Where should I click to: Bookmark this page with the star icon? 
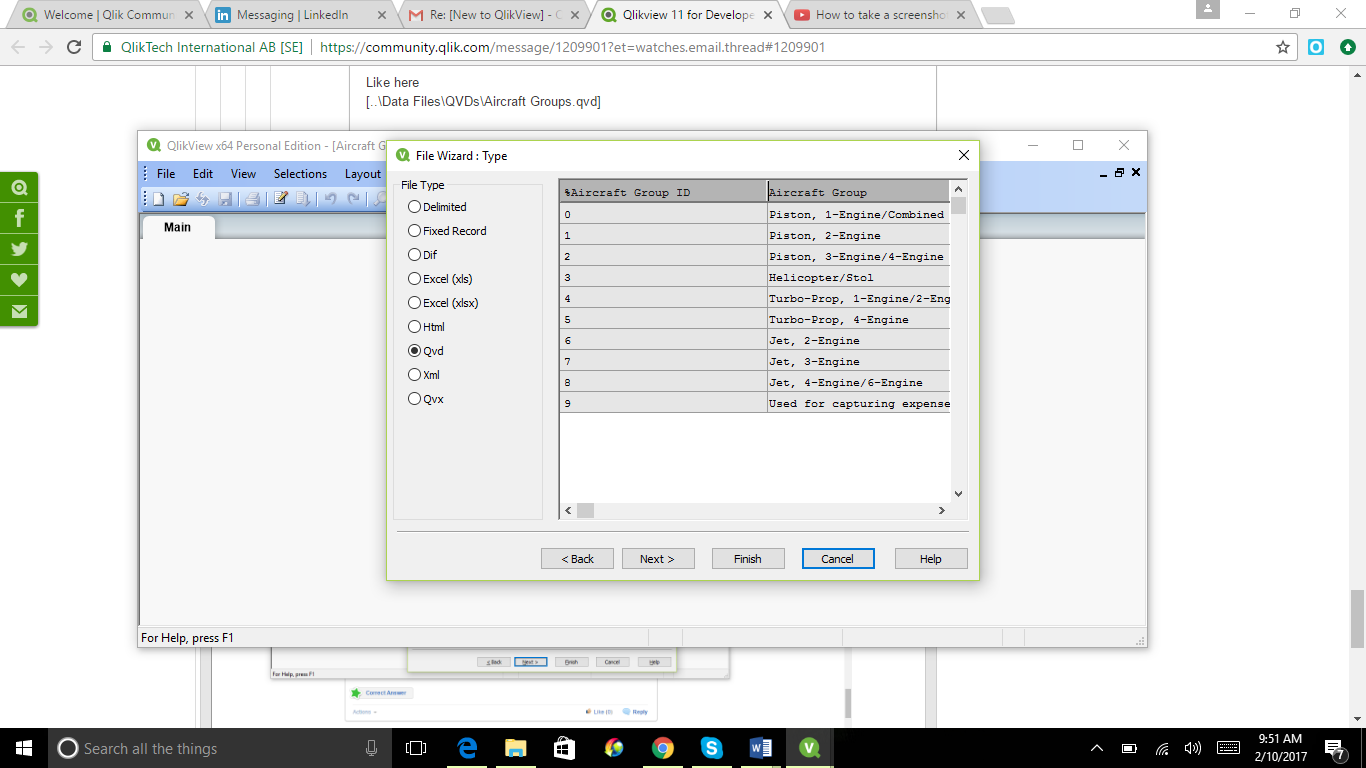1283,47
